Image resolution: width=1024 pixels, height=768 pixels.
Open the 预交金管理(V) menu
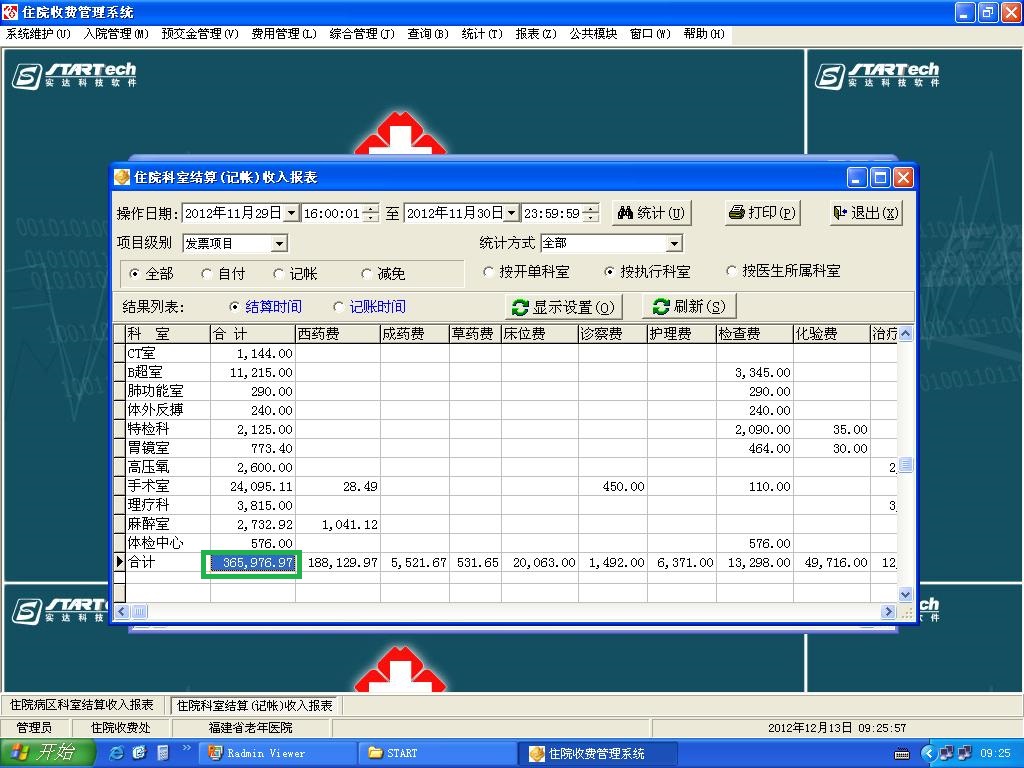[x=200, y=34]
